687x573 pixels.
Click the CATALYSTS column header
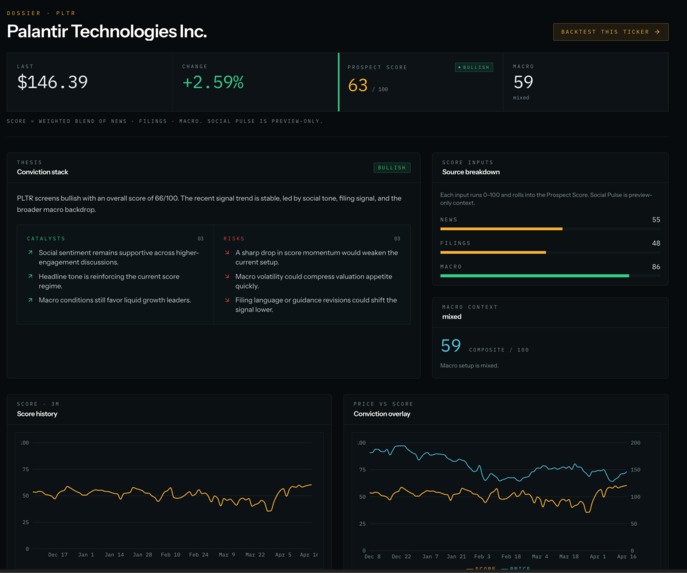(x=46, y=238)
